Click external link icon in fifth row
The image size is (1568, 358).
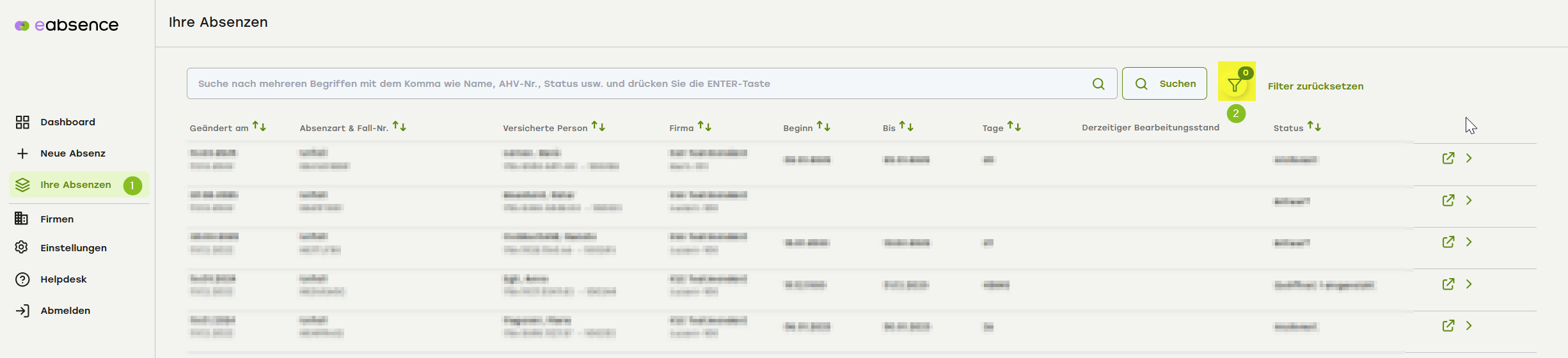point(1448,326)
